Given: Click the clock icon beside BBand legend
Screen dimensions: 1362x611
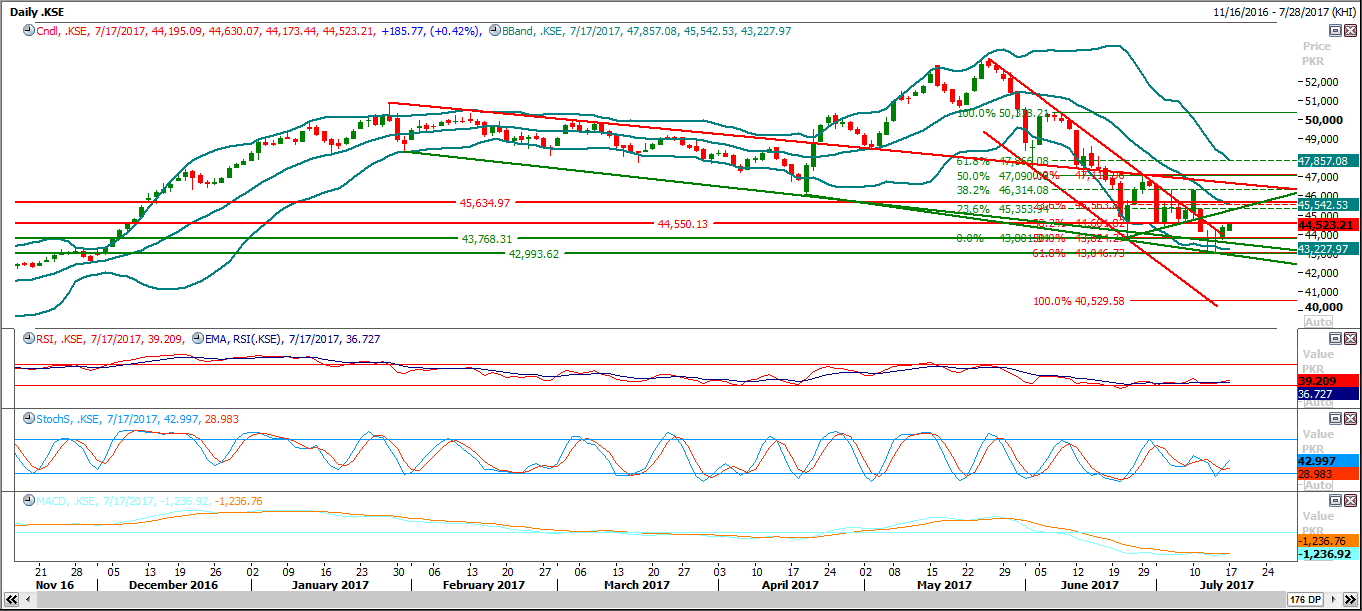Looking at the screenshot, I should 494,31.
